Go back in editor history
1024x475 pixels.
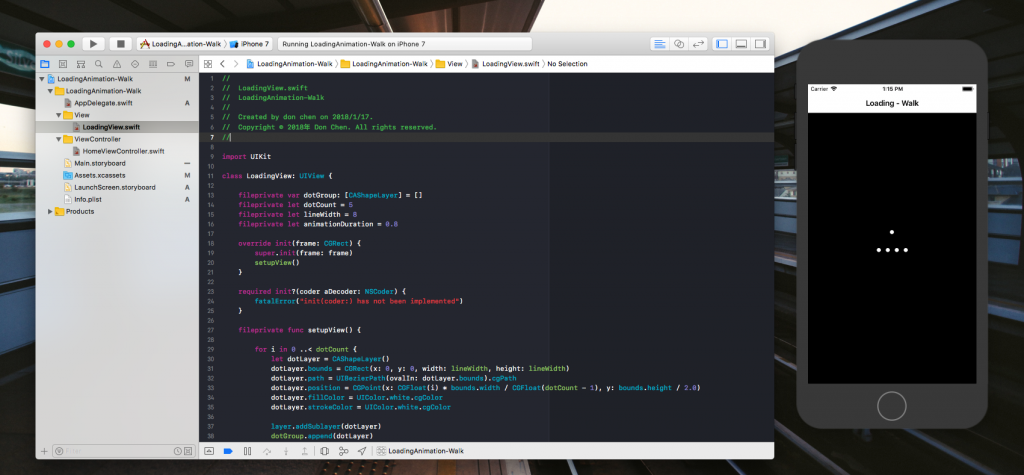coord(222,64)
